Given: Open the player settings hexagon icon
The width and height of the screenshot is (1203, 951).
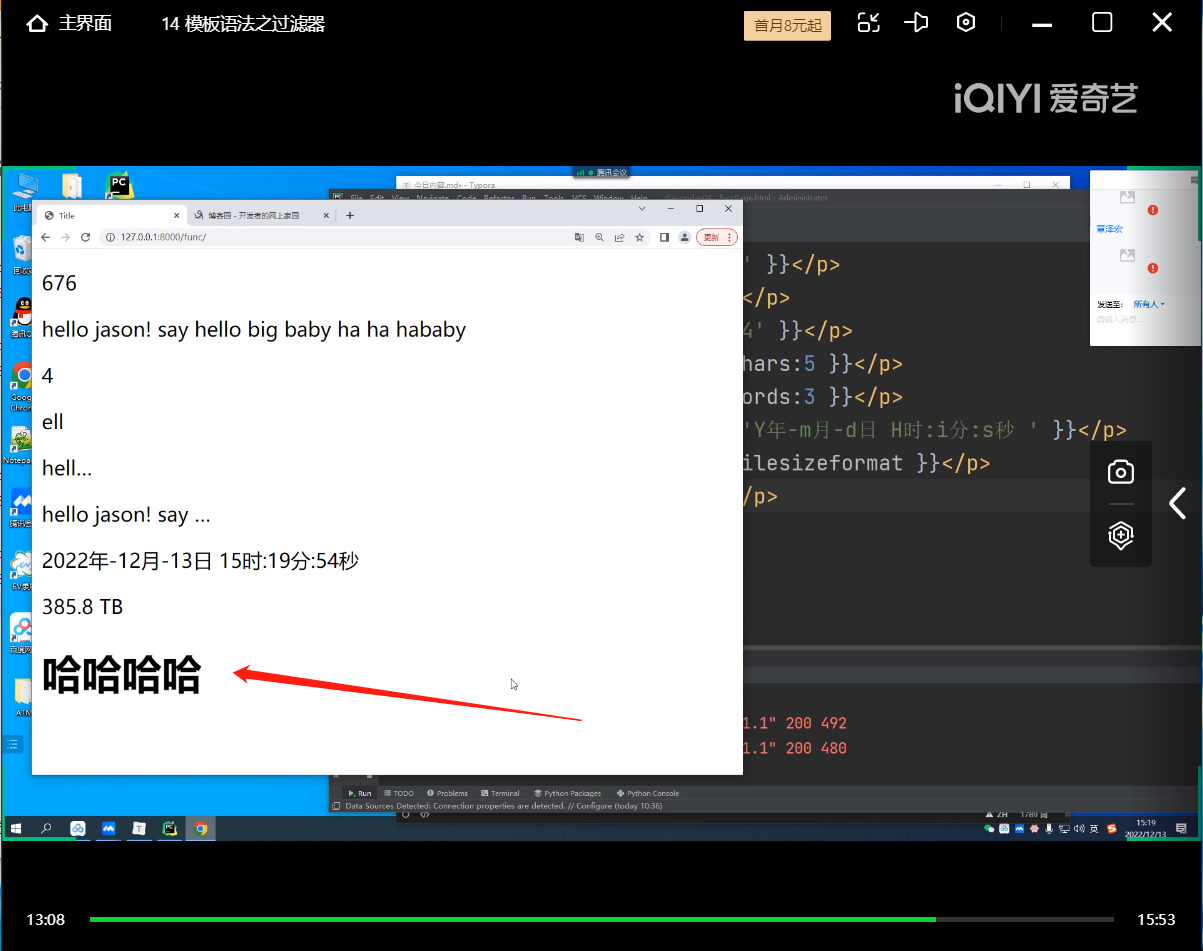Looking at the screenshot, I should pos(965,23).
